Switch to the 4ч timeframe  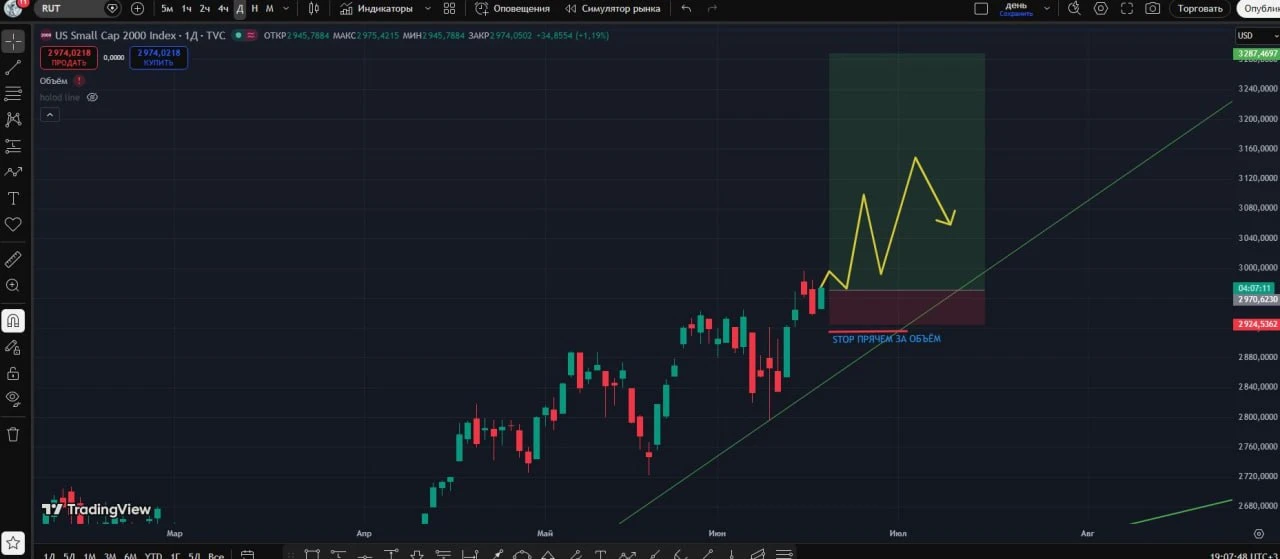pyautogui.click(x=223, y=8)
